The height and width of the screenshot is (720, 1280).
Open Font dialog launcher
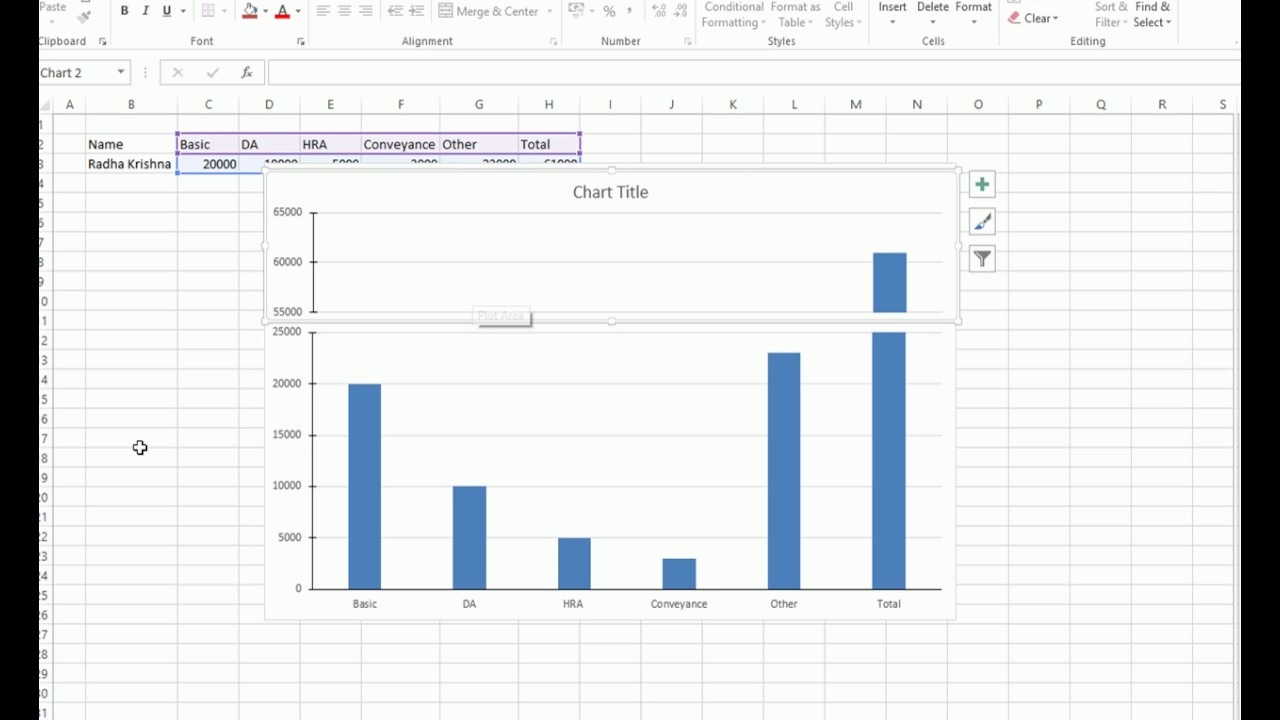coord(301,42)
